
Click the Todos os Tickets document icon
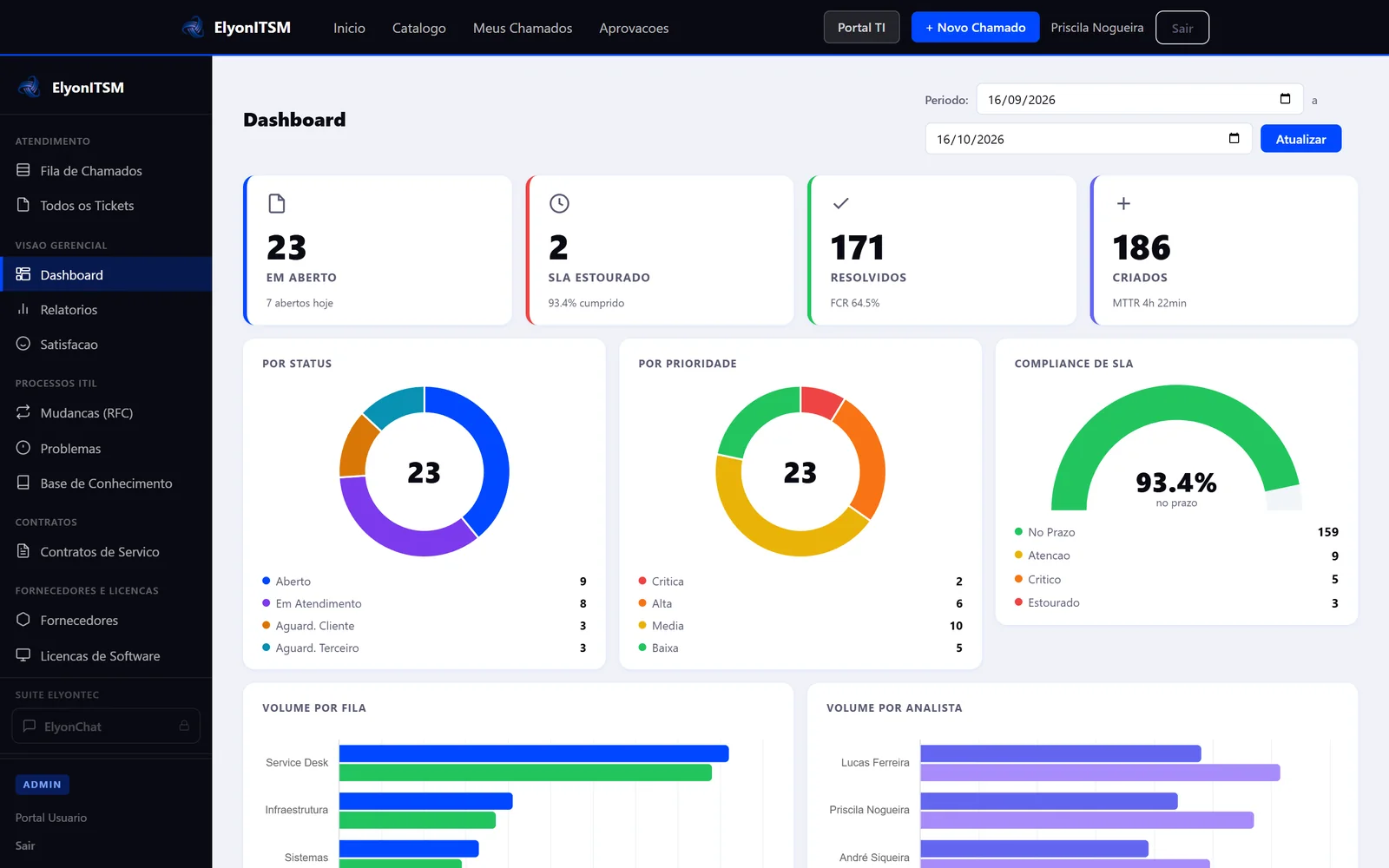(x=23, y=205)
